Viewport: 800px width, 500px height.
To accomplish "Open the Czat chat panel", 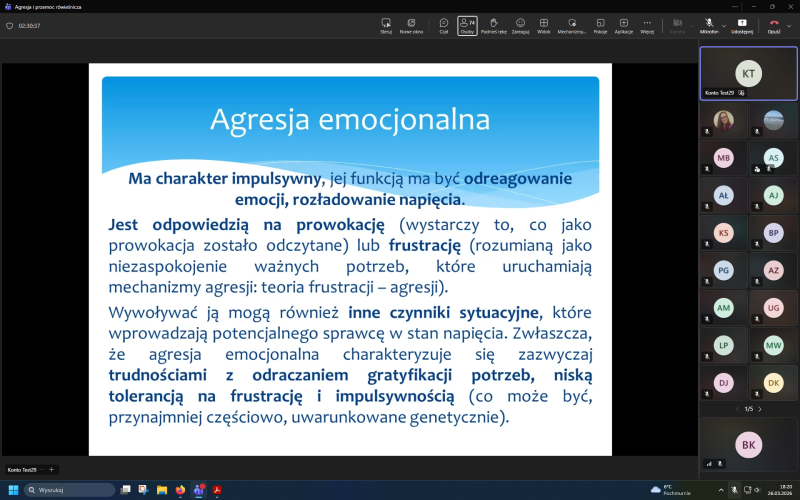I will coord(444,25).
